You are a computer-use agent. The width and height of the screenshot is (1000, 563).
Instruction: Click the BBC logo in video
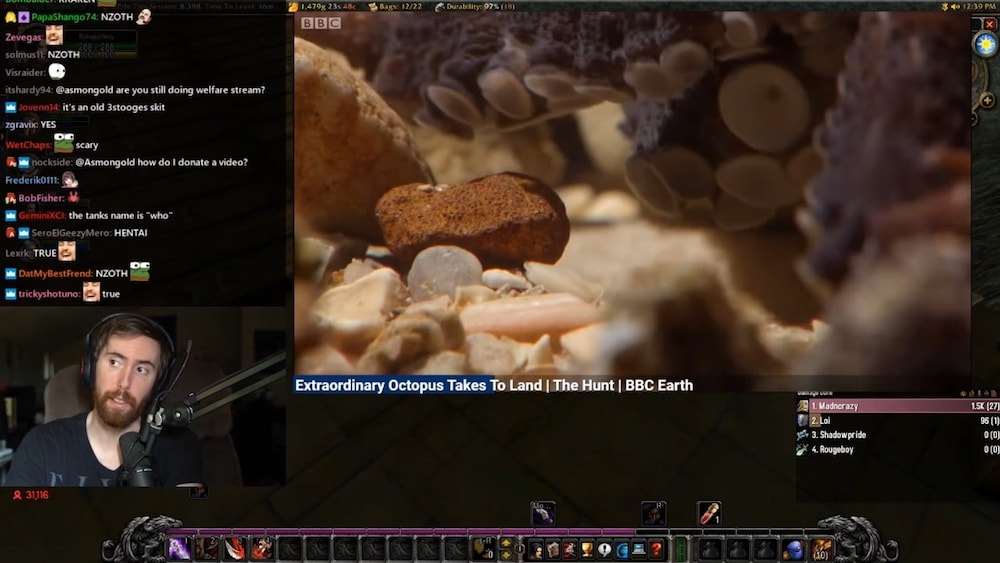(321, 23)
